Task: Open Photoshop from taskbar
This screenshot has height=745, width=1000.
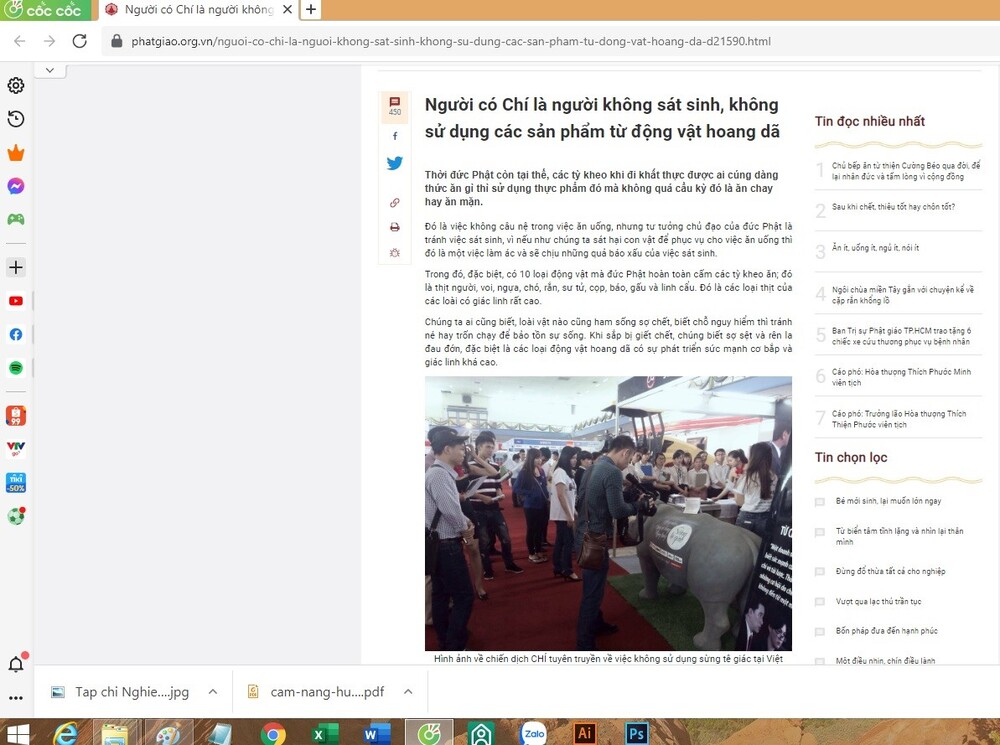Action: (x=636, y=734)
